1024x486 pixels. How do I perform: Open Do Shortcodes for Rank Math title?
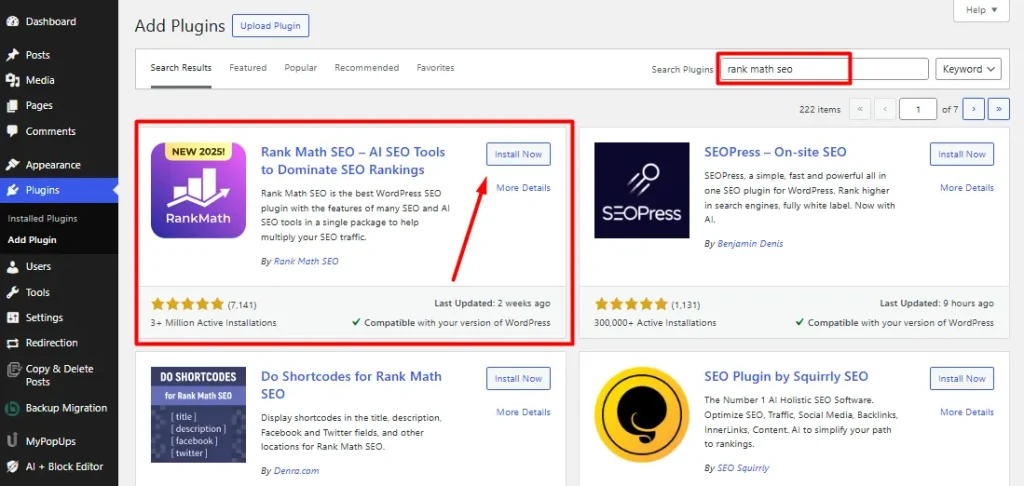coord(351,385)
